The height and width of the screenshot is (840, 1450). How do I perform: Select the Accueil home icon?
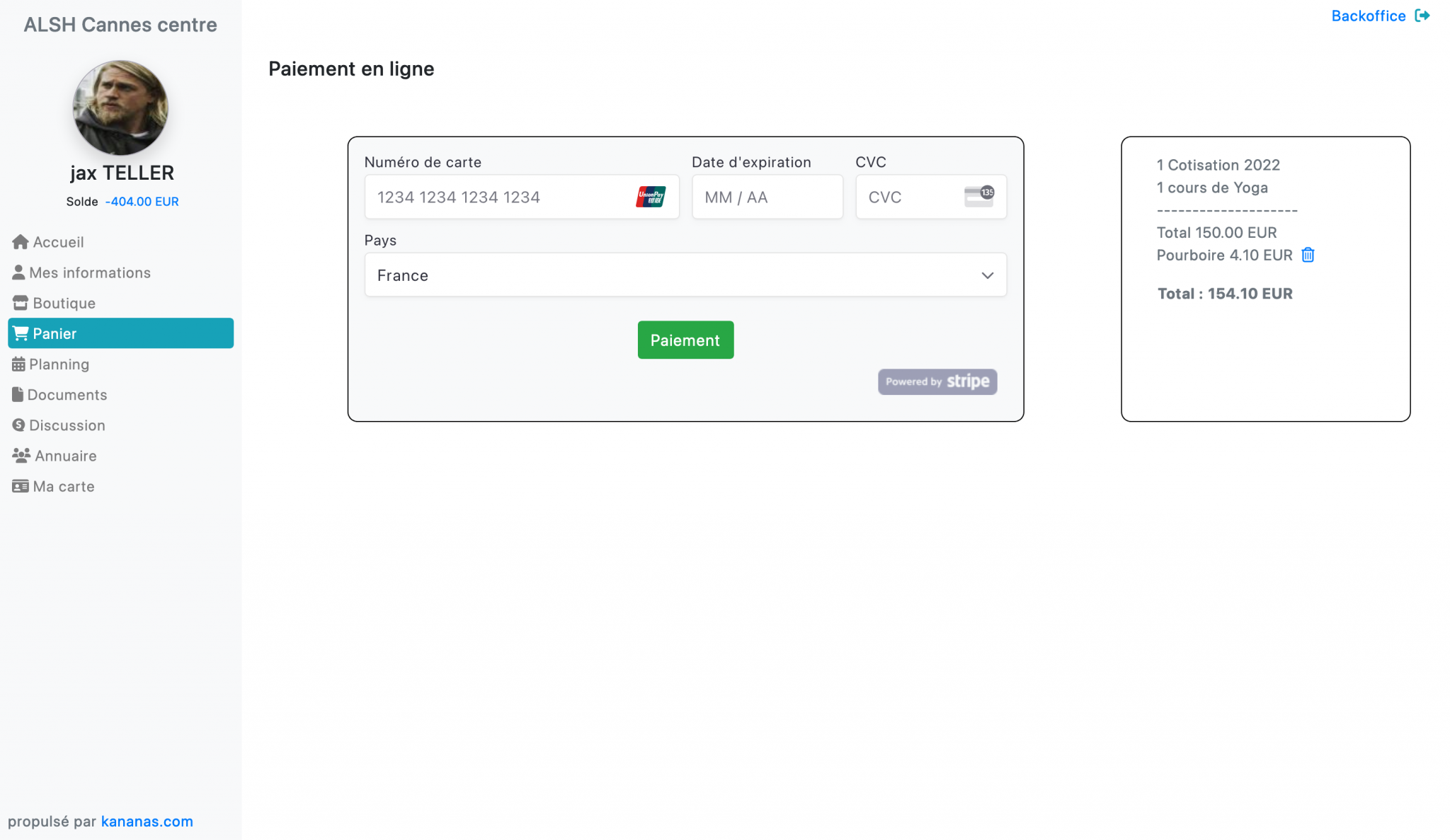19,241
